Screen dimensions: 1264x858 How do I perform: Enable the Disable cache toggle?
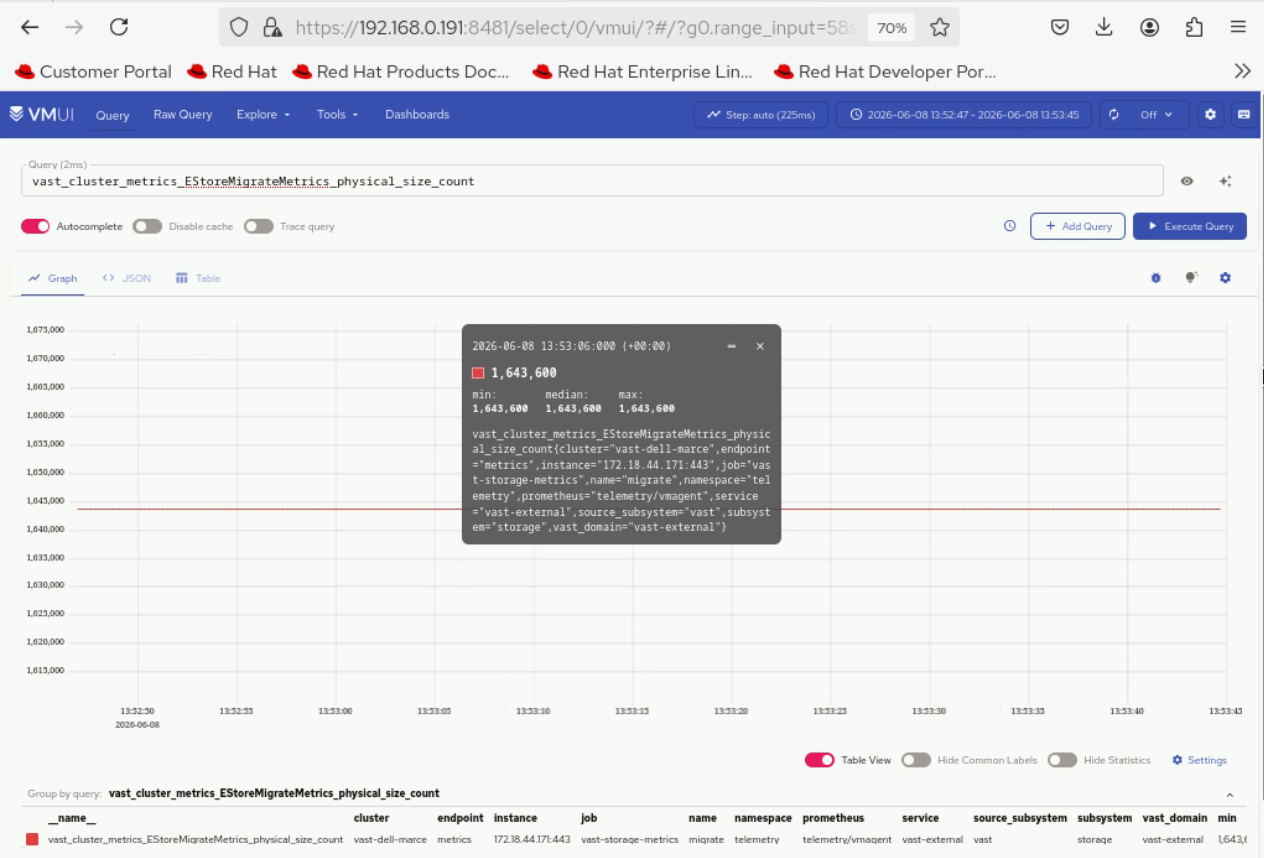[x=147, y=226]
